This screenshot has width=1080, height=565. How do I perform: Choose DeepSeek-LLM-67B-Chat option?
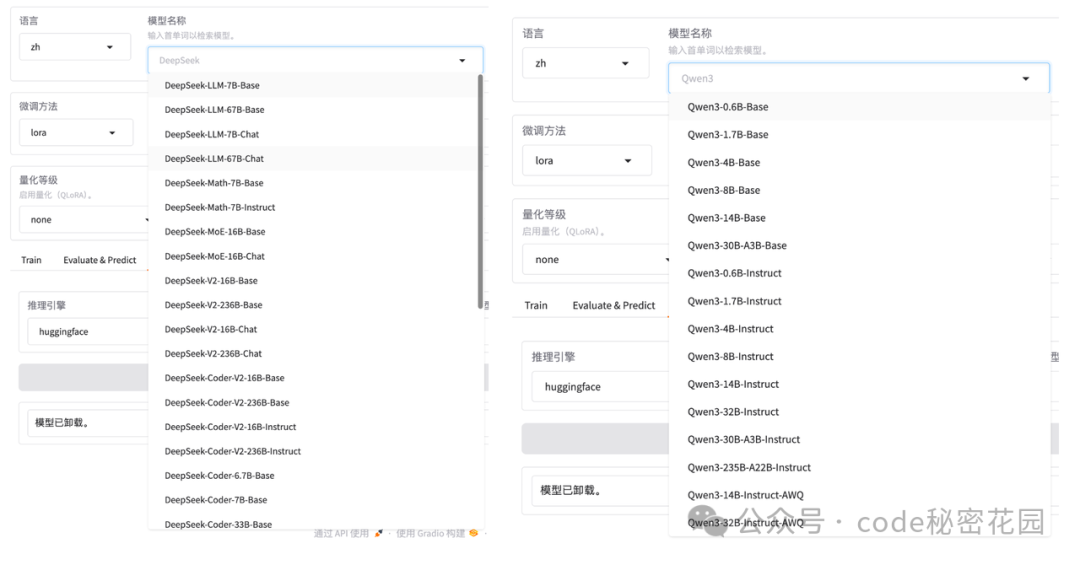(313, 158)
